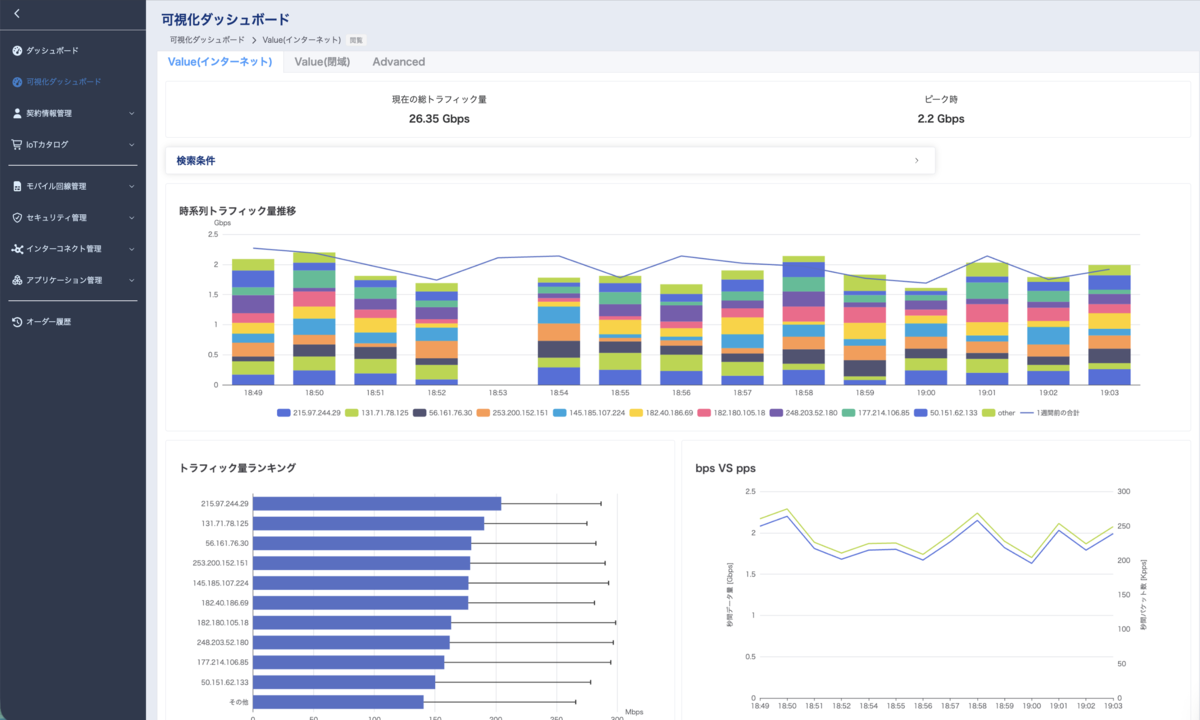Click the 19:03 x-axis label in the time series chart
Image resolution: width=1200 pixels, height=720 pixels.
click(1109, 393)
